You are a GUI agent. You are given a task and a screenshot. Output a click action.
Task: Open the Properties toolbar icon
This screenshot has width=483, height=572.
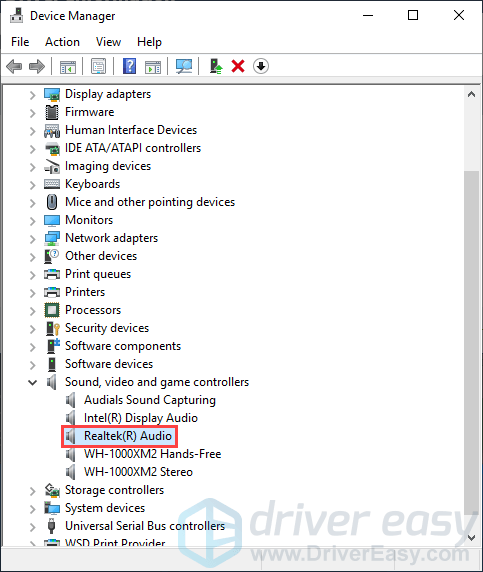click(x=98, y=66)
